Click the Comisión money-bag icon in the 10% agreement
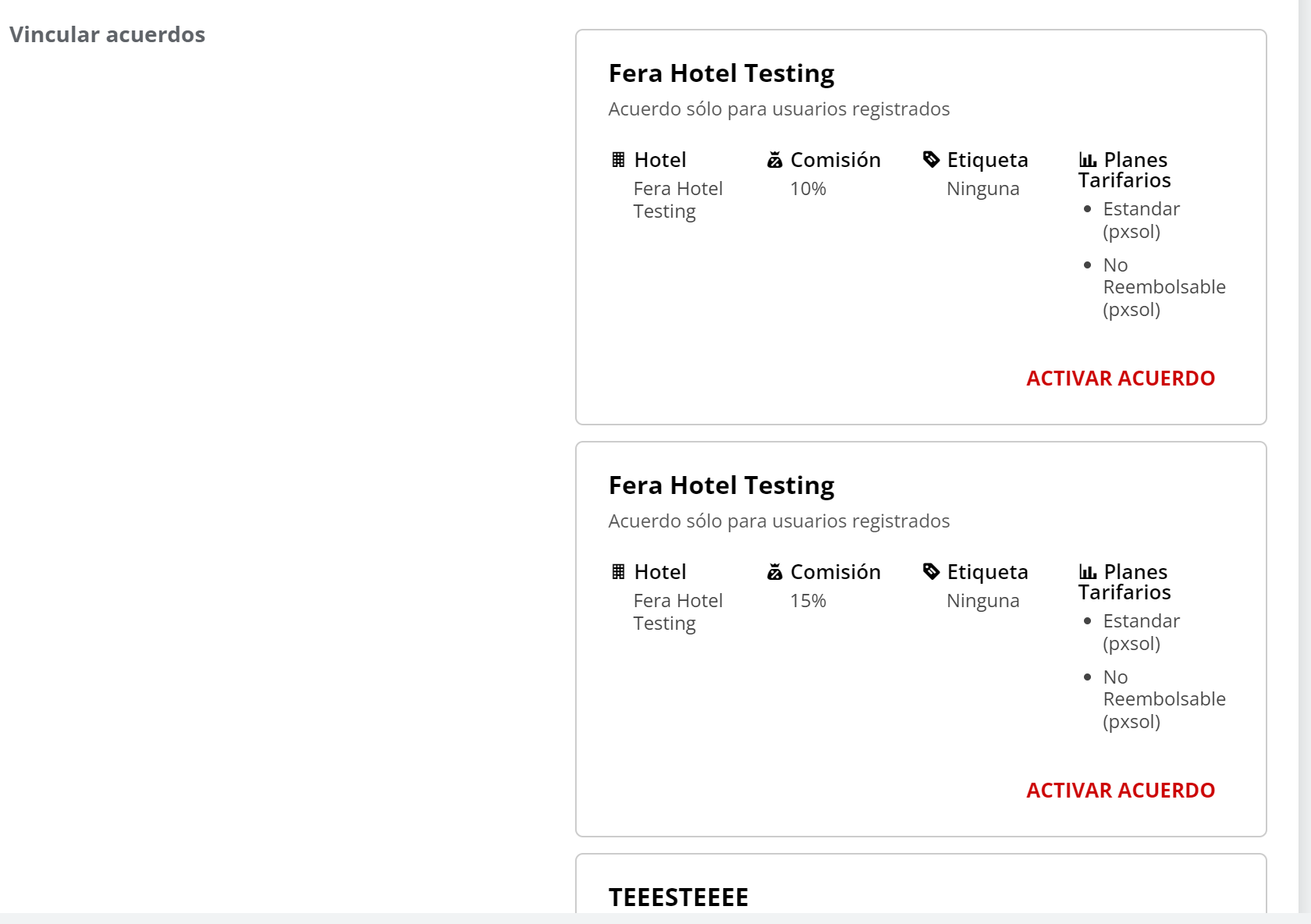 774,160
